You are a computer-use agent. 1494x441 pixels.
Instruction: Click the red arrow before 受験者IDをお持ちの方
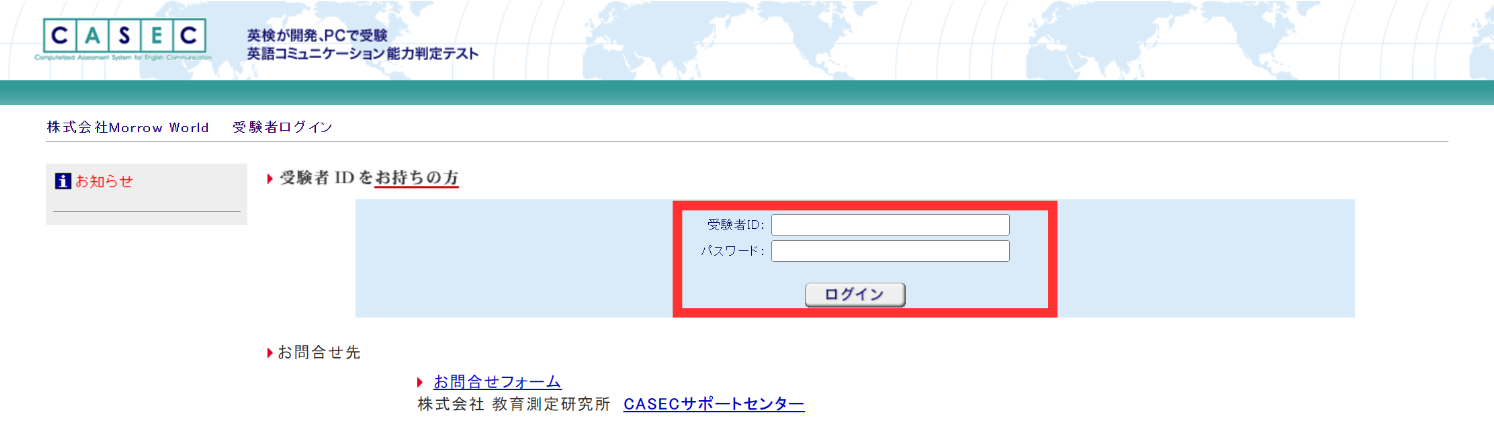[270, 179]
